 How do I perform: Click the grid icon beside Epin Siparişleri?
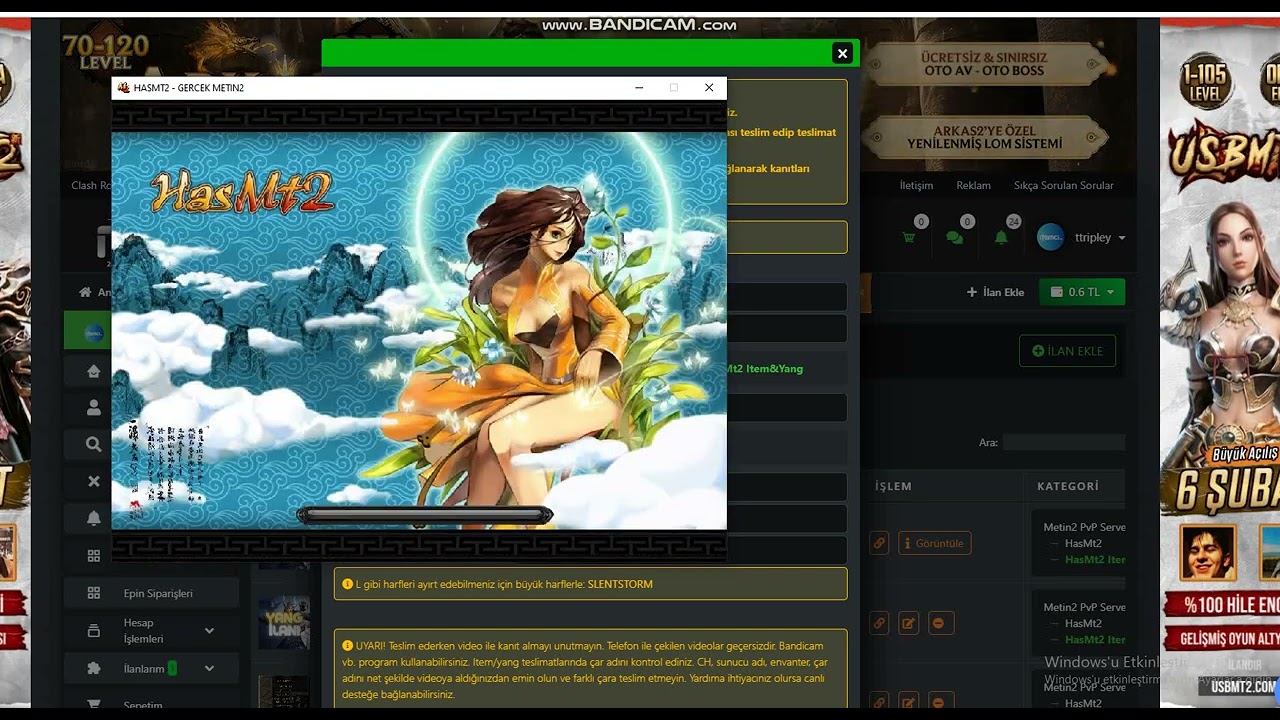click(x=94, y=593)
